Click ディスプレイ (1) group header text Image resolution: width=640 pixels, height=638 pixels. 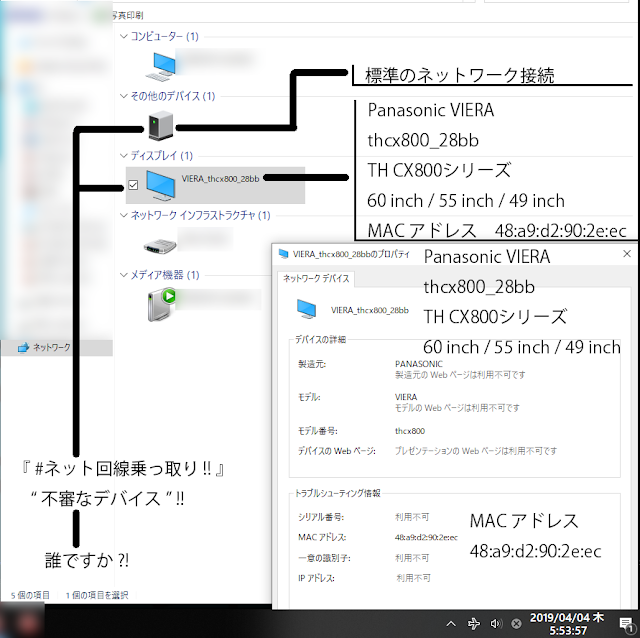[162, 156]
